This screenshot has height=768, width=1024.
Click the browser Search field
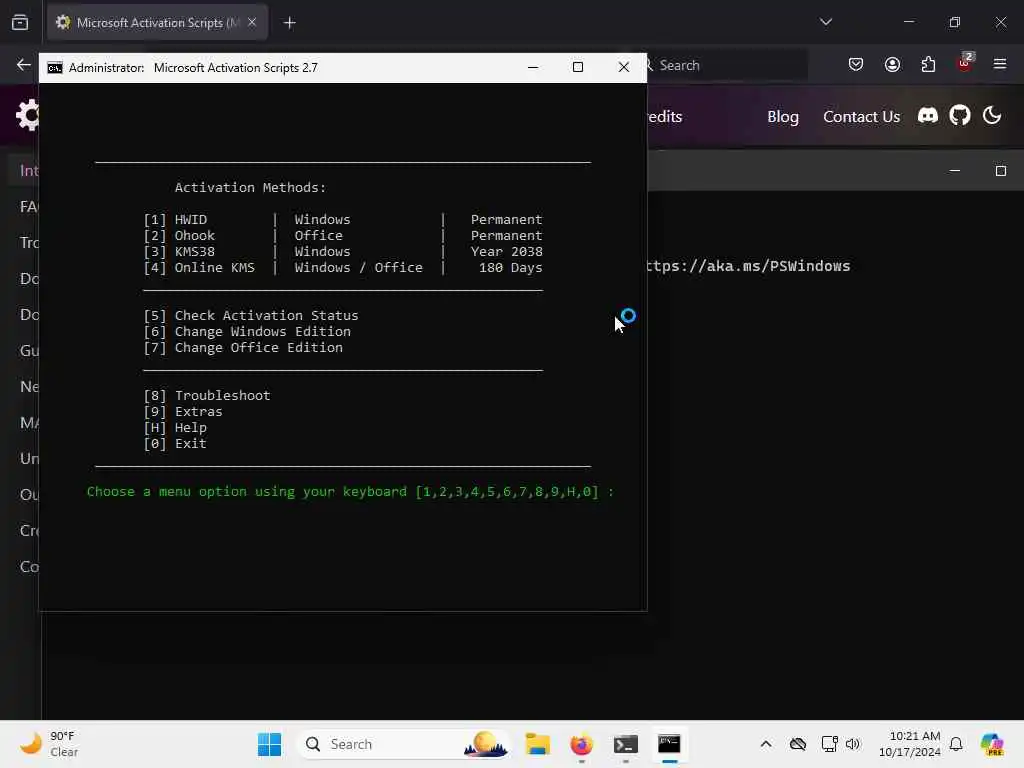725,65
